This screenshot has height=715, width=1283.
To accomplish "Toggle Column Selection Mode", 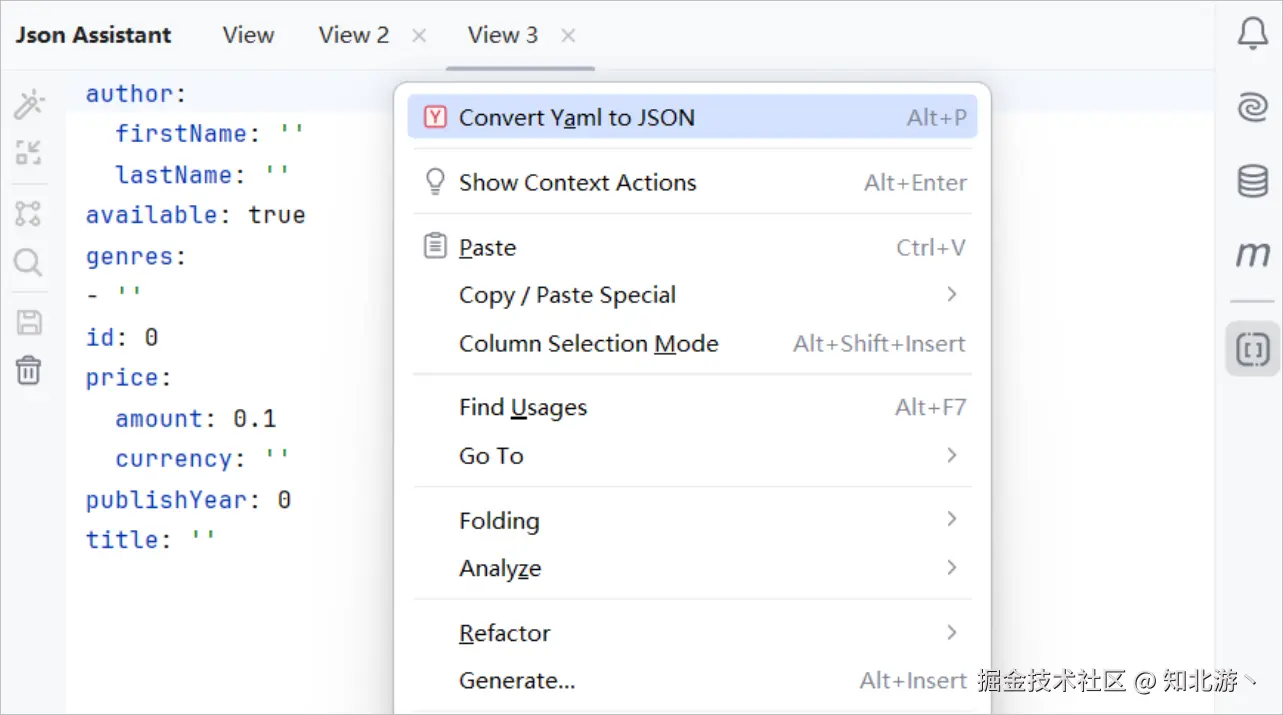I will (x=588, y=344).
